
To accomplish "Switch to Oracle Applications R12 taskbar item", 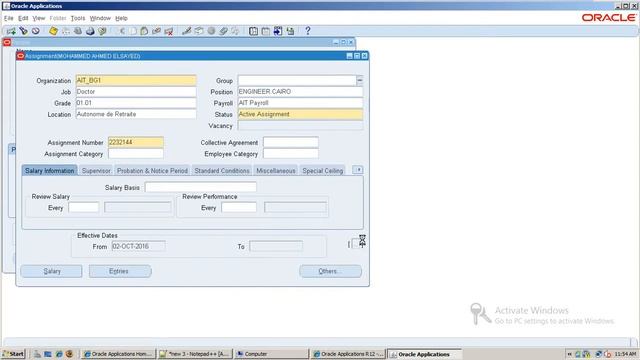I will point(348,354).
